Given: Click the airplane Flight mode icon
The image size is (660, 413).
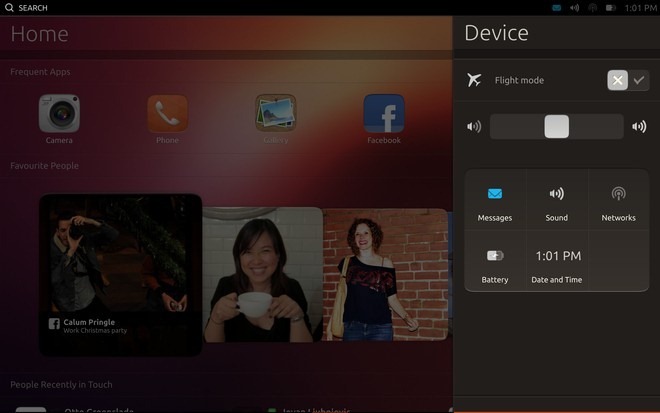Looking at the screenshot, I should coord(474,80).
